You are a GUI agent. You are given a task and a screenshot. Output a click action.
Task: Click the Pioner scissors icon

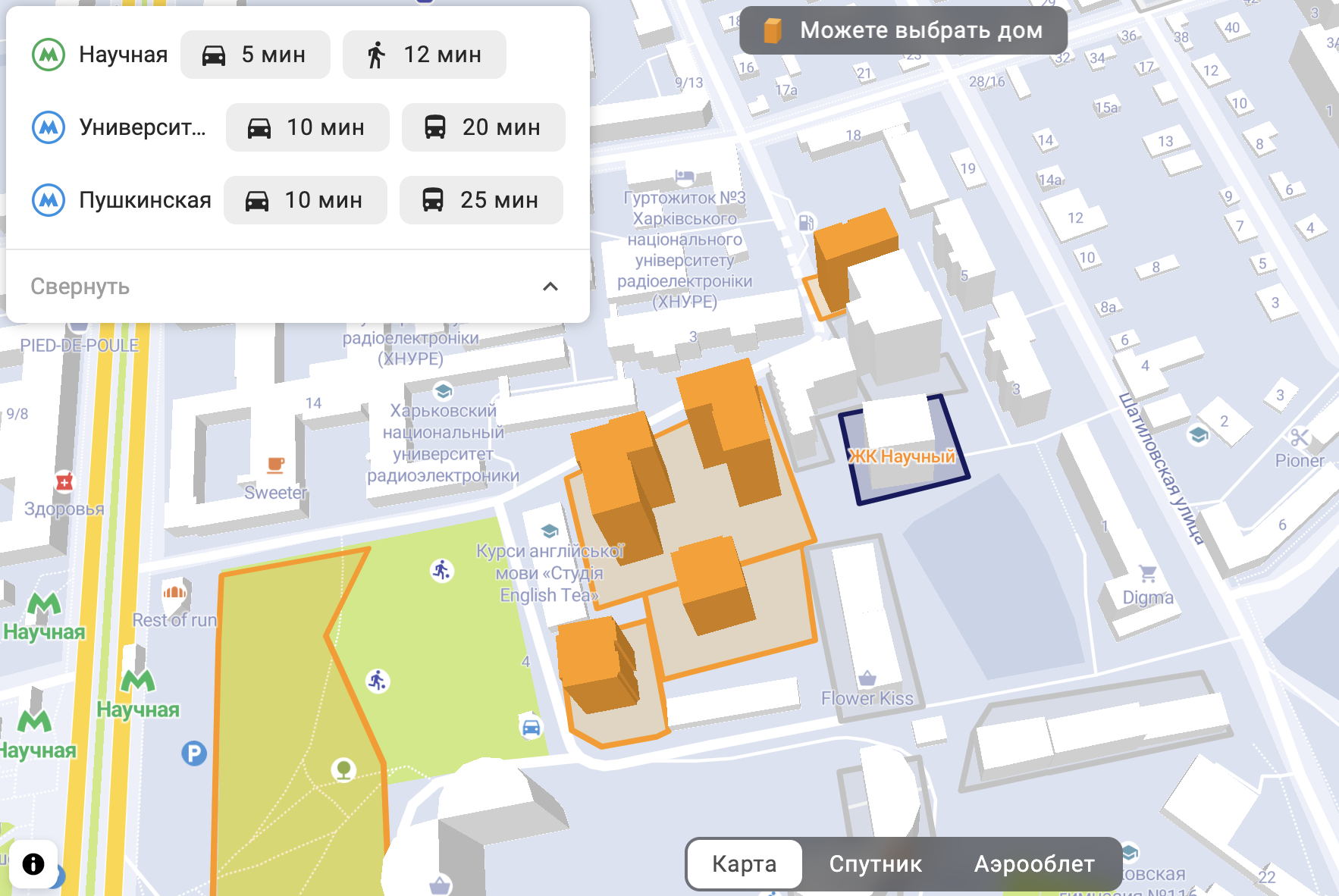pyautogui.click(x=1300, y=437)
